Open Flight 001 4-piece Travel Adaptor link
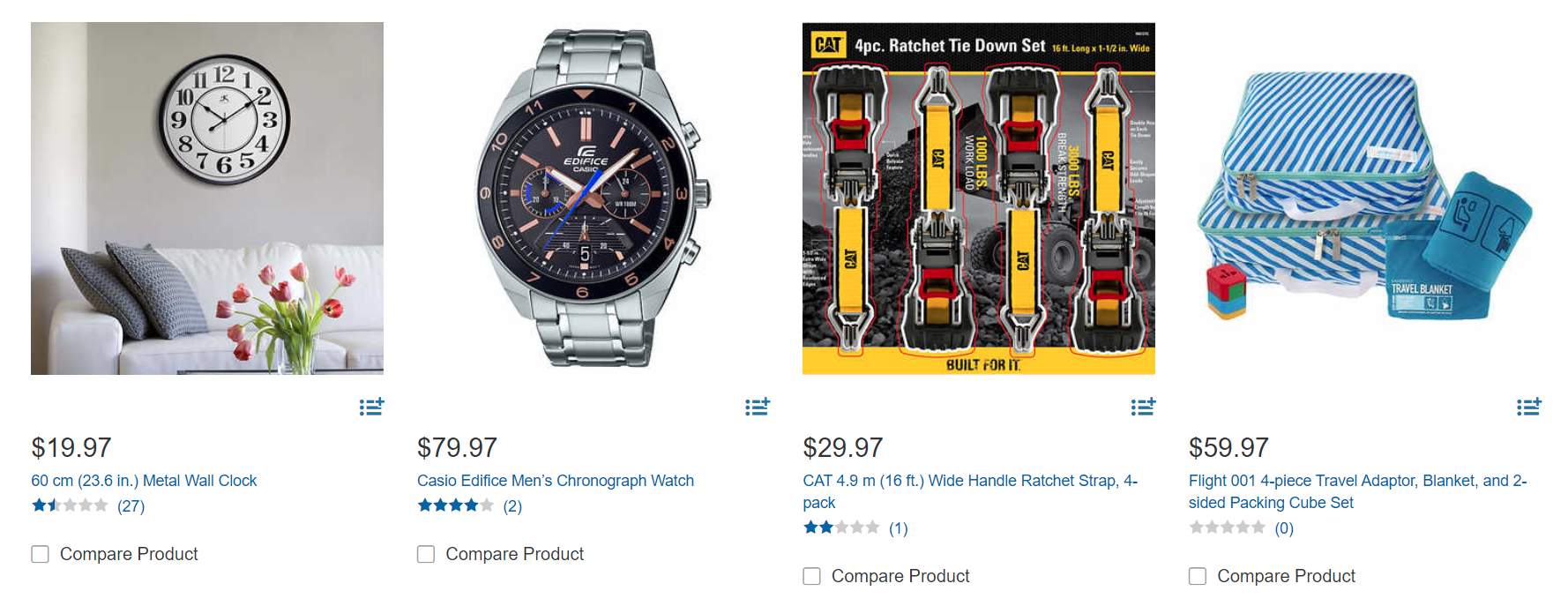1568x606 pixels. pos(1356,482)
